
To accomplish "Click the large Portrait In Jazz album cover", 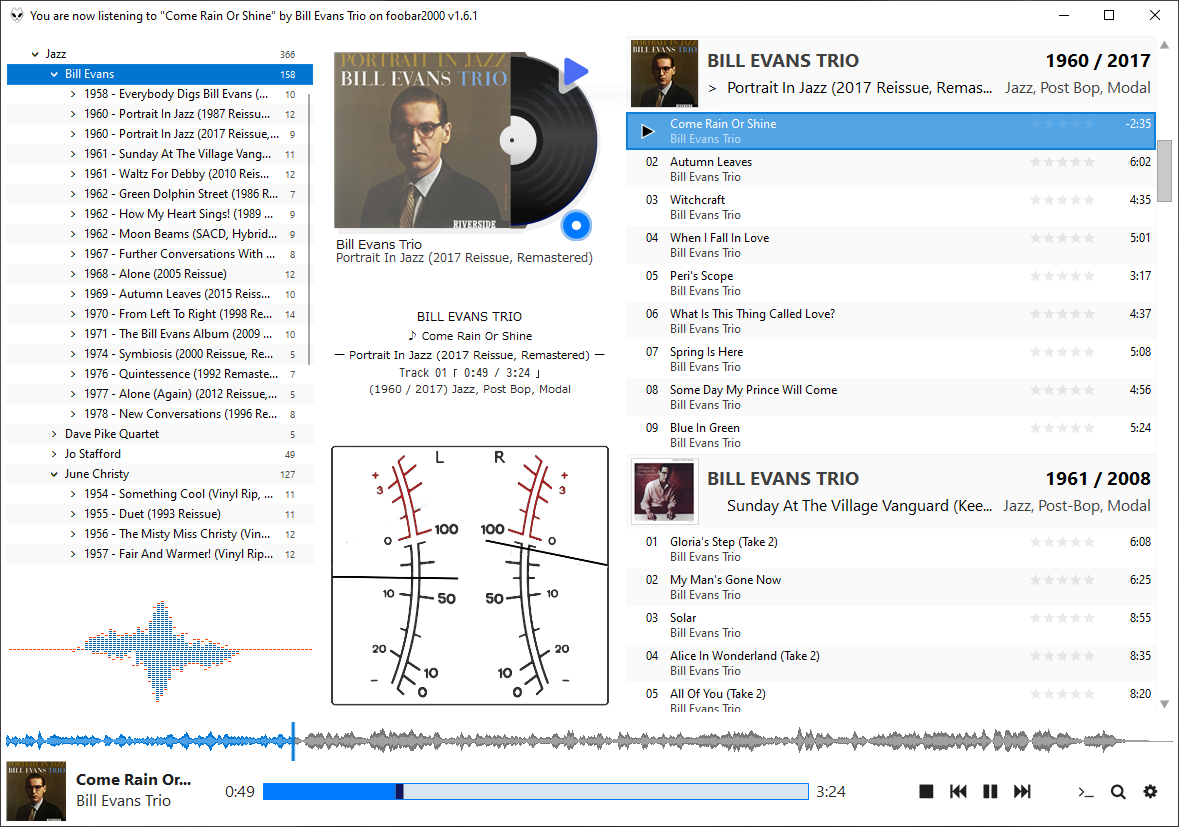I will (x=422, y=140).
